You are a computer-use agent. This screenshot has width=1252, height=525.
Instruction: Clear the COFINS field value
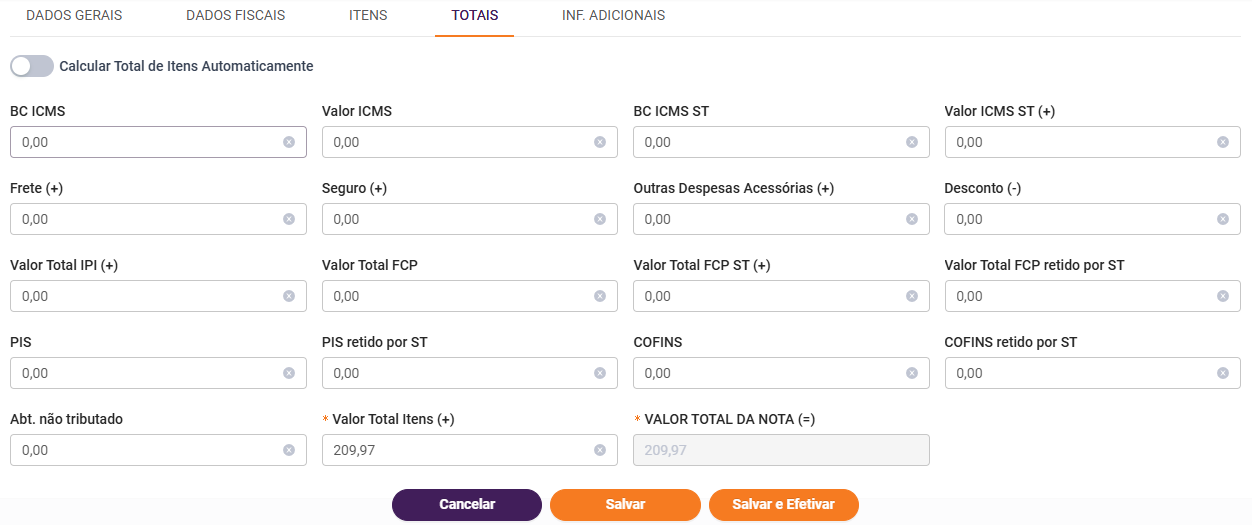[911, 373]
